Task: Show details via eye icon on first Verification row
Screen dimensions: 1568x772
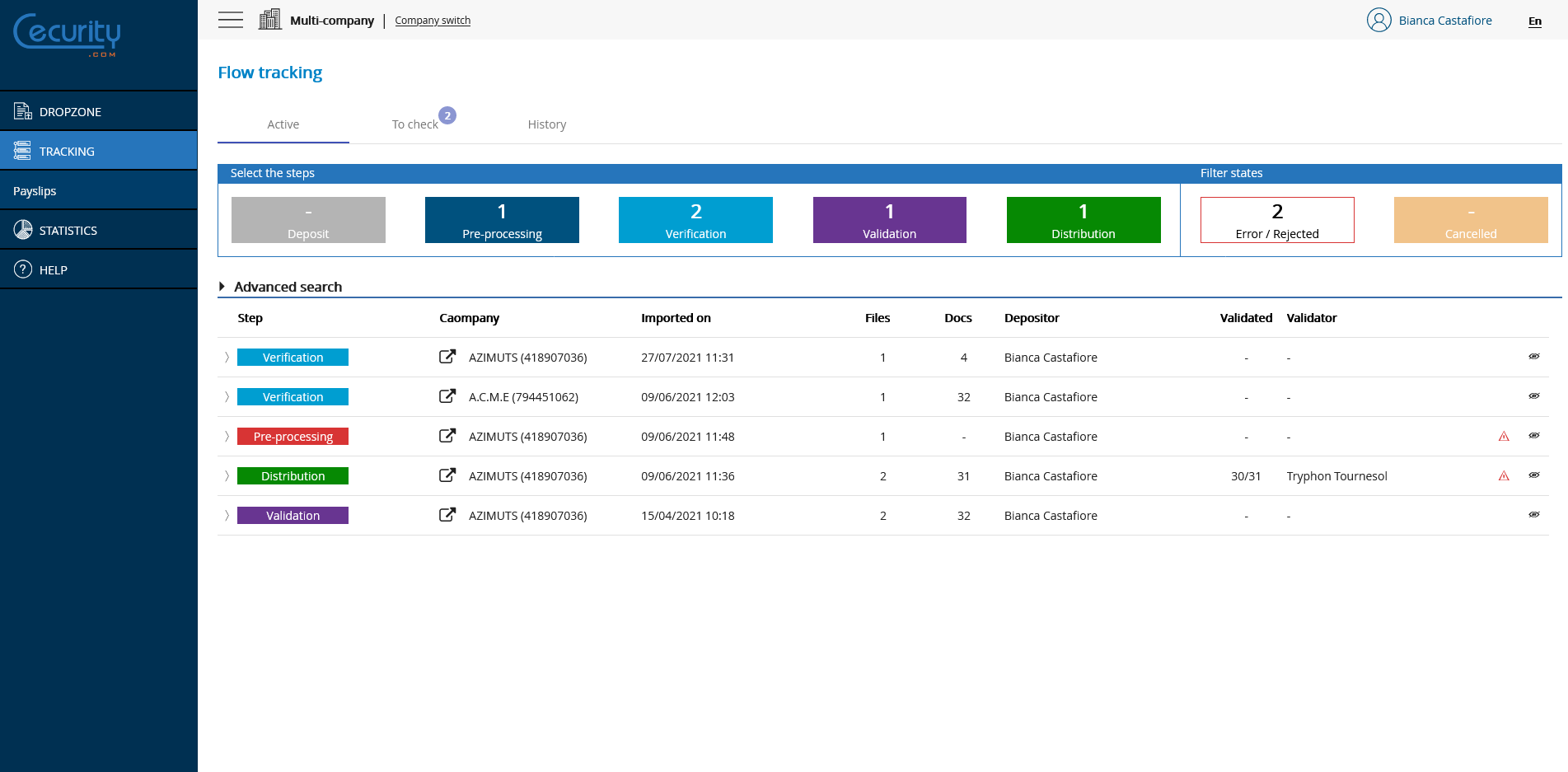Action: pos(1534,356)
